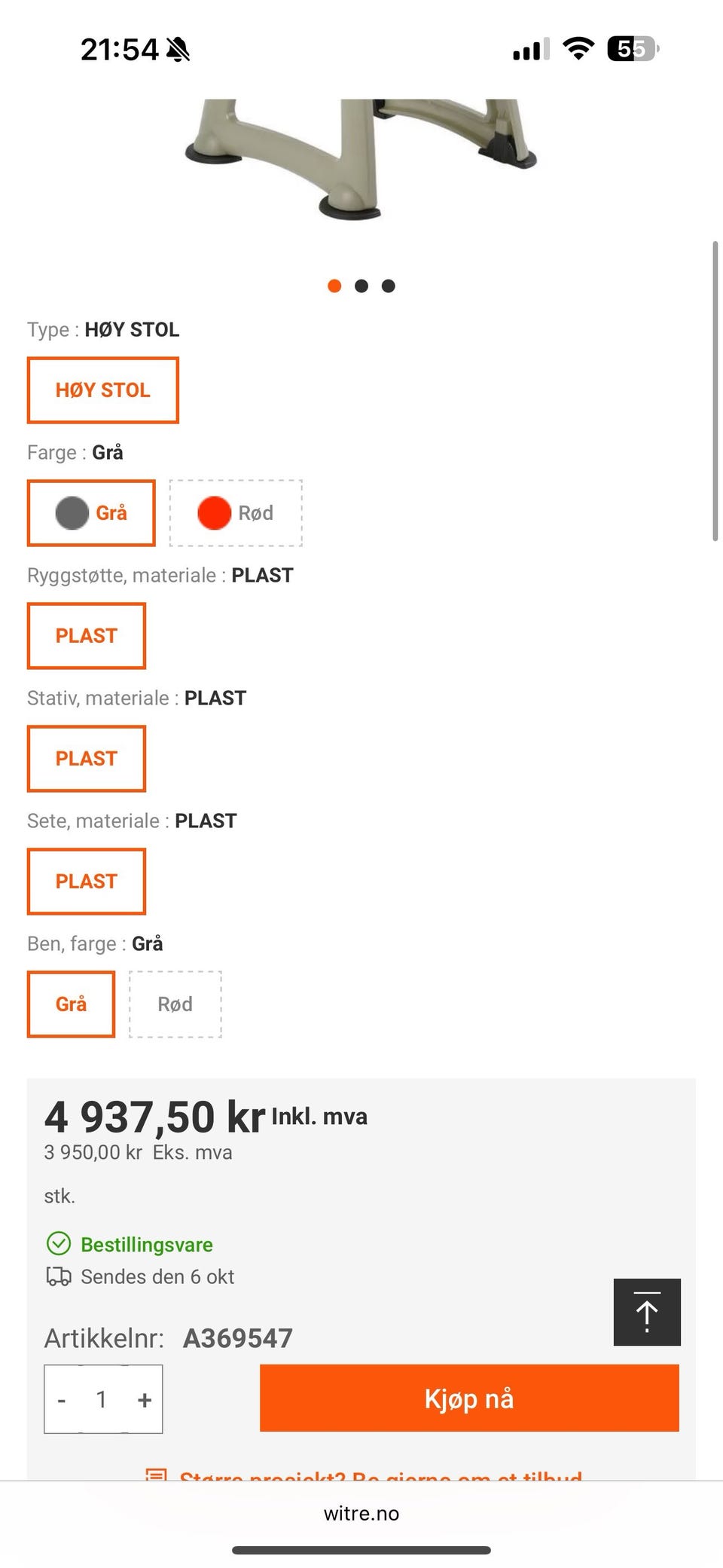Screen dimensions: 723x1568
Task: Tap the scroll-to-top arrow icon
Action: 647,1312
